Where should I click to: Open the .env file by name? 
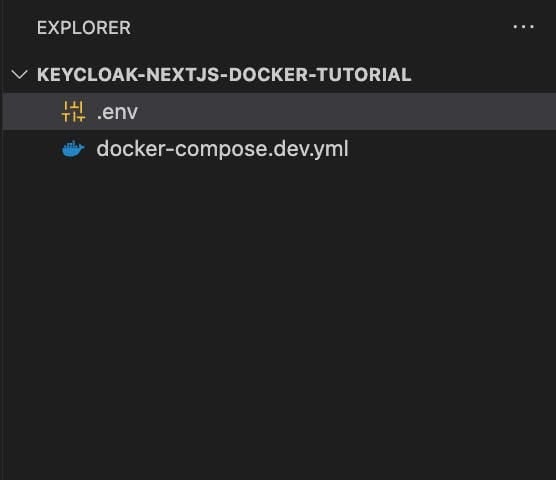[117, 112]
